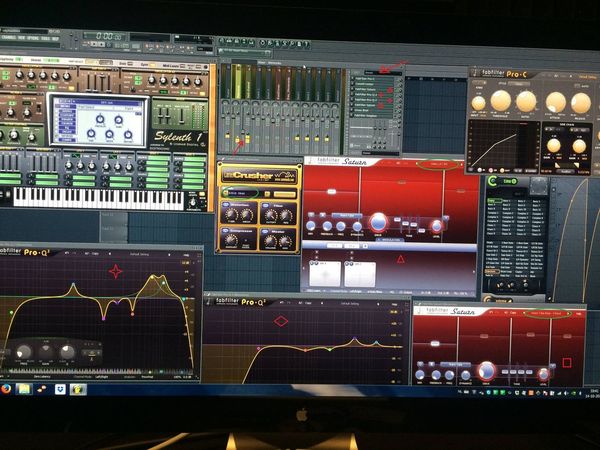Click CamelCrusher Tube distortion knob

pyautogui.click(x=232, y=215)
